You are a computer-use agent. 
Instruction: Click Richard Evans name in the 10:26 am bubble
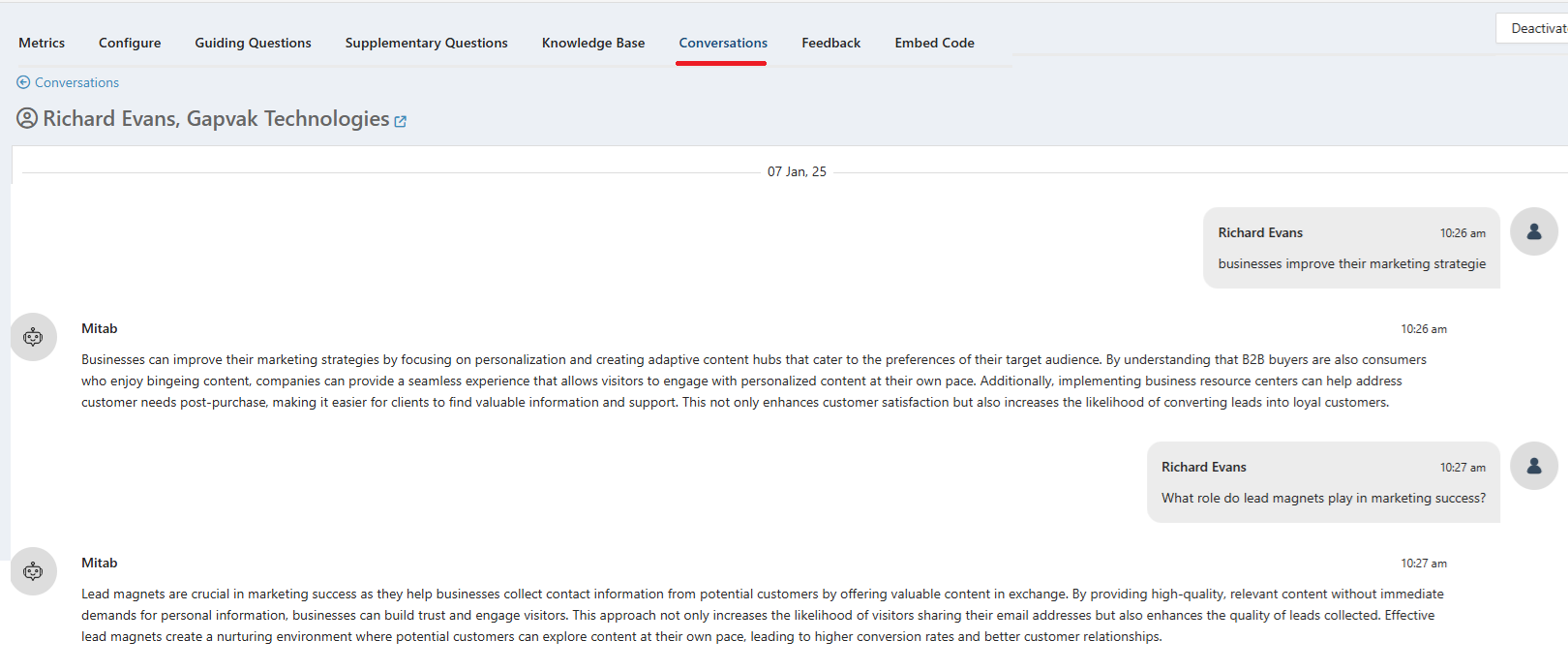(x=1260, y=232)
